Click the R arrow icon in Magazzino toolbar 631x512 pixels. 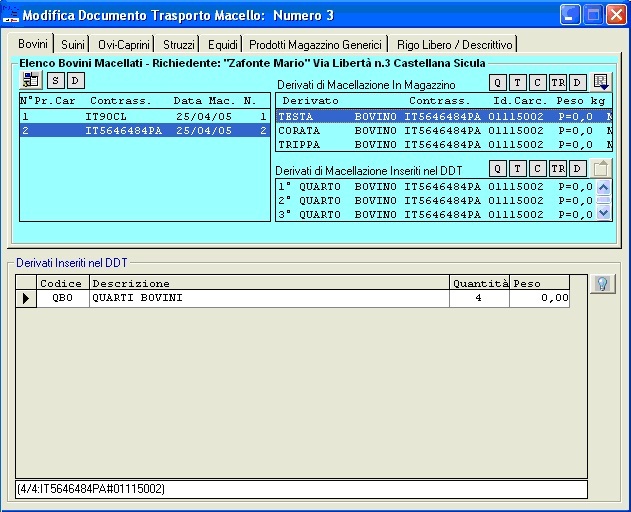[601, 82]
